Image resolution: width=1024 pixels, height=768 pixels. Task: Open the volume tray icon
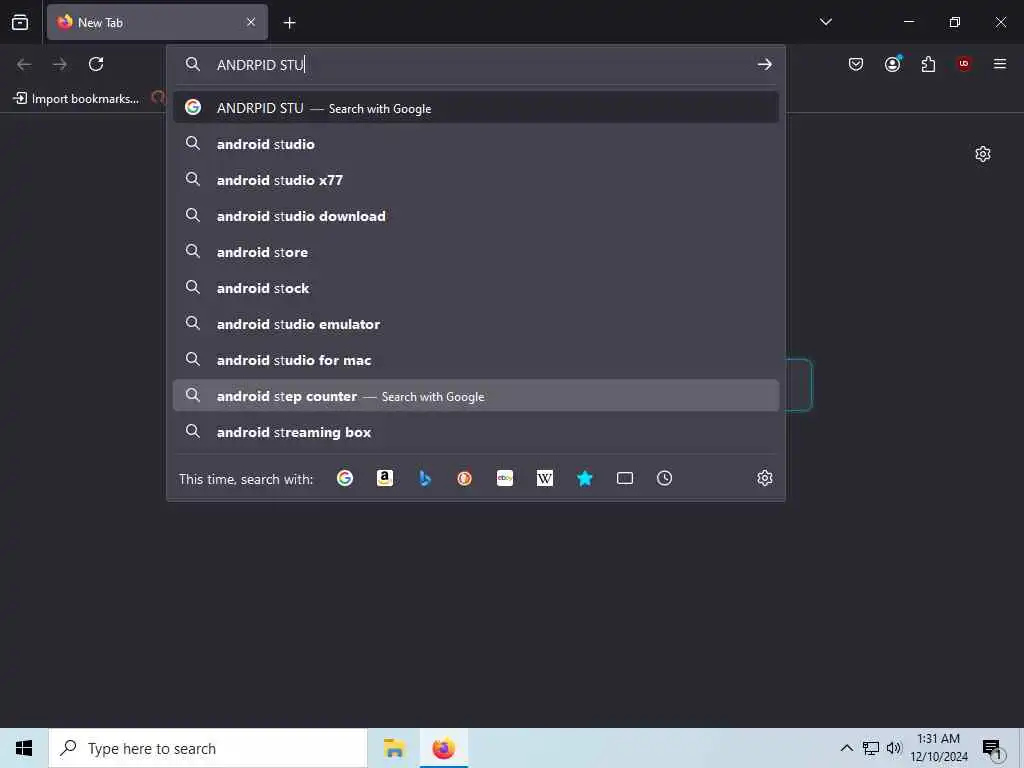(x=893, y=748)
